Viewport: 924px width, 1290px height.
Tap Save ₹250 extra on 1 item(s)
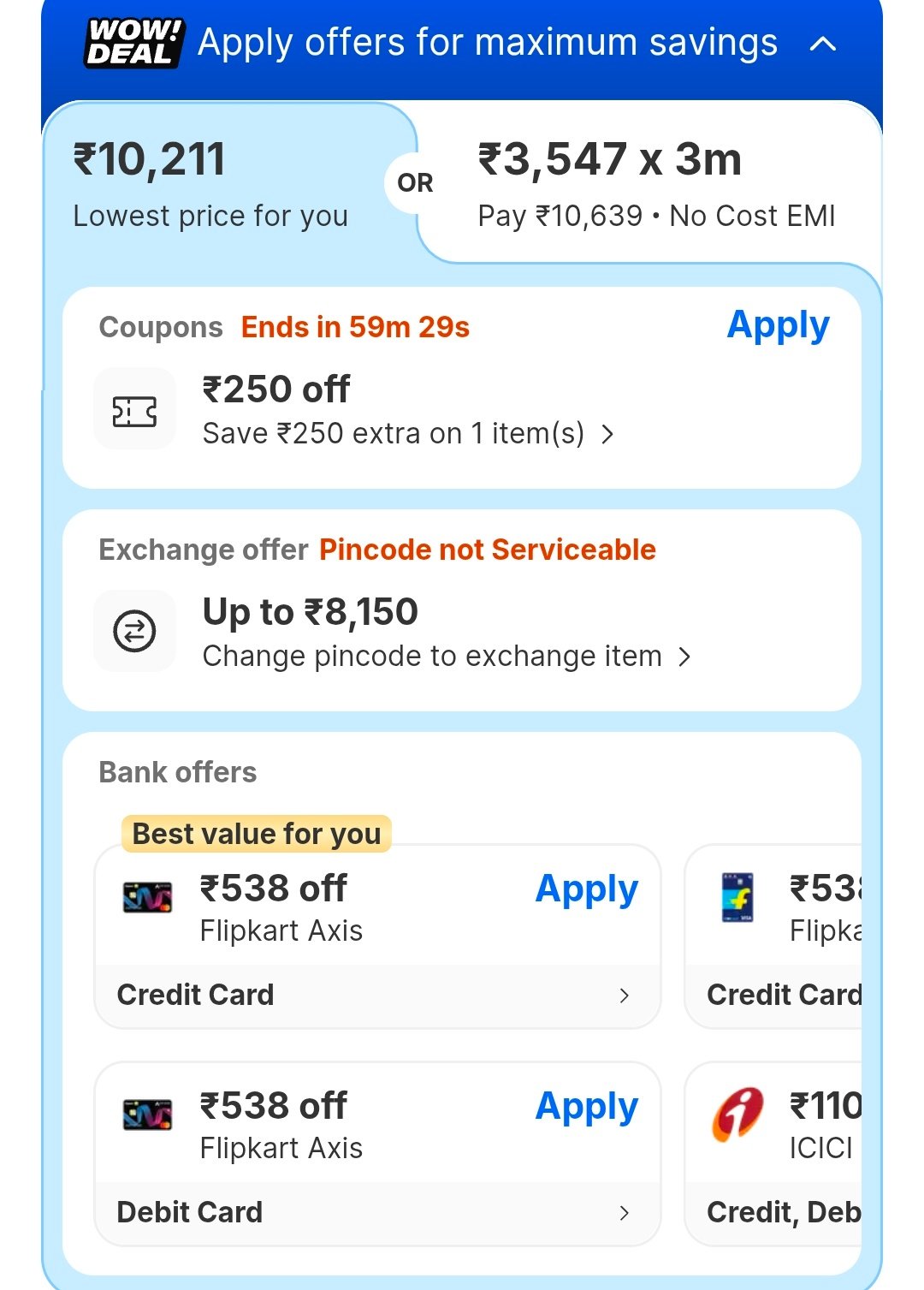coord(394,434)
